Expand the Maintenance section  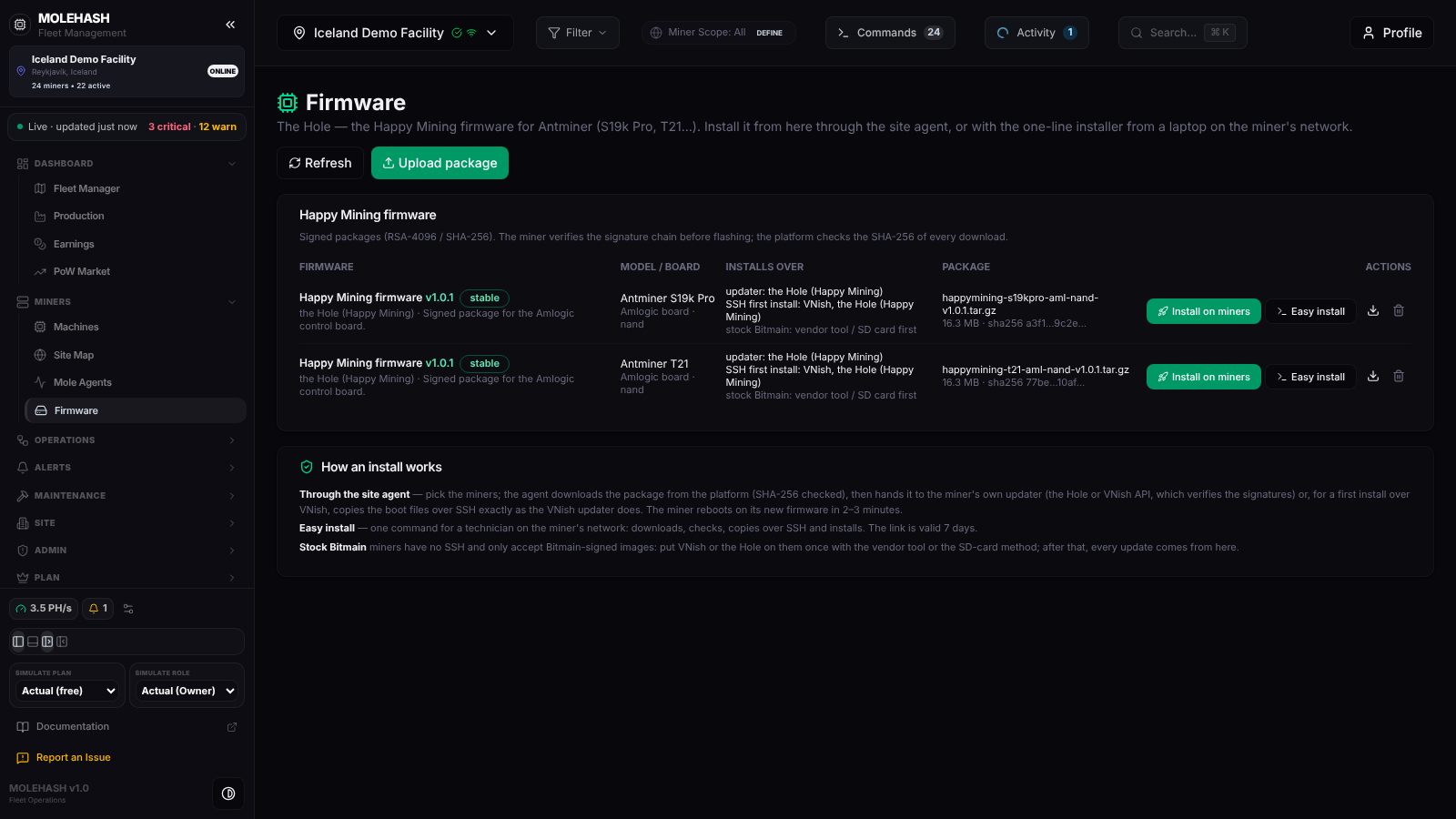coord(126,496)
